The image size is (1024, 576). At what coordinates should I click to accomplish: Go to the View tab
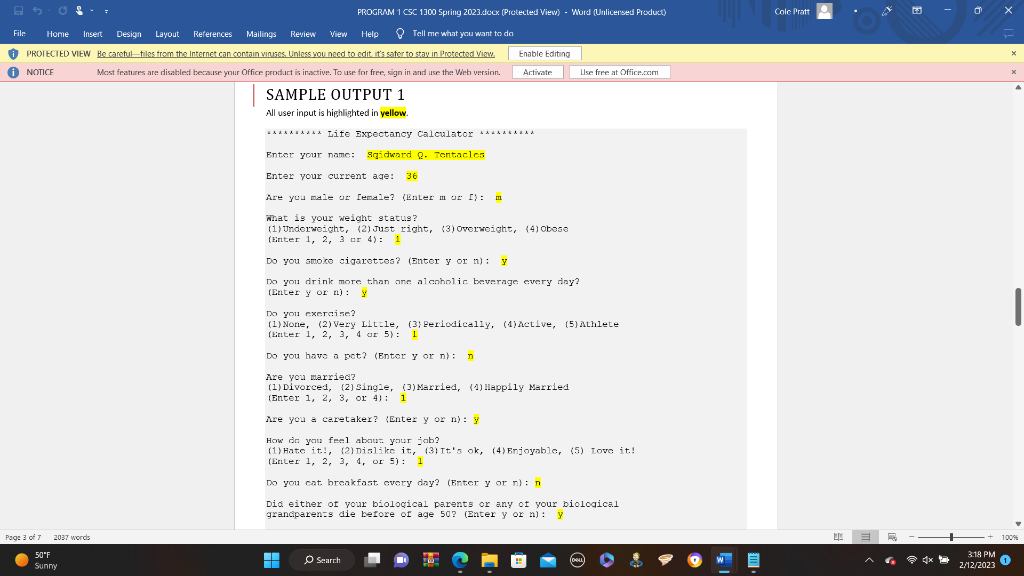coord(338,34)
